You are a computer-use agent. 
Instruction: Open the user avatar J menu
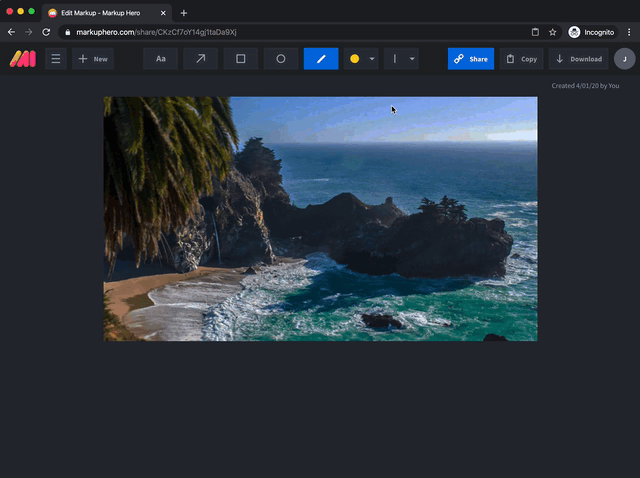(x=624, y=59)
